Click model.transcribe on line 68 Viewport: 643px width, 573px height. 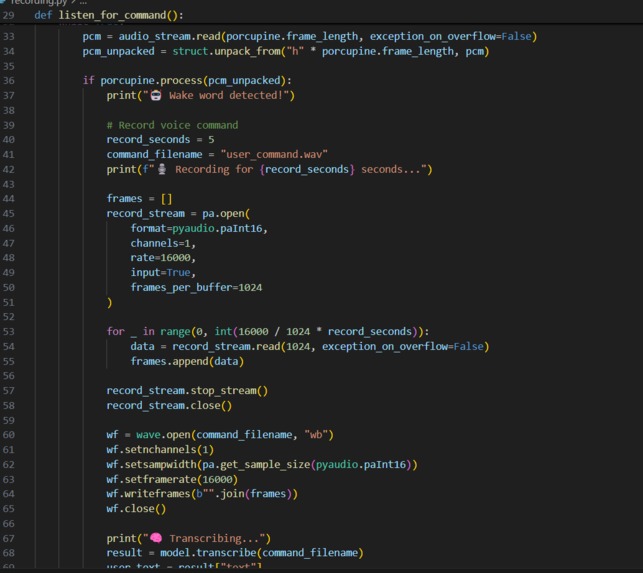tap(208, 553)
